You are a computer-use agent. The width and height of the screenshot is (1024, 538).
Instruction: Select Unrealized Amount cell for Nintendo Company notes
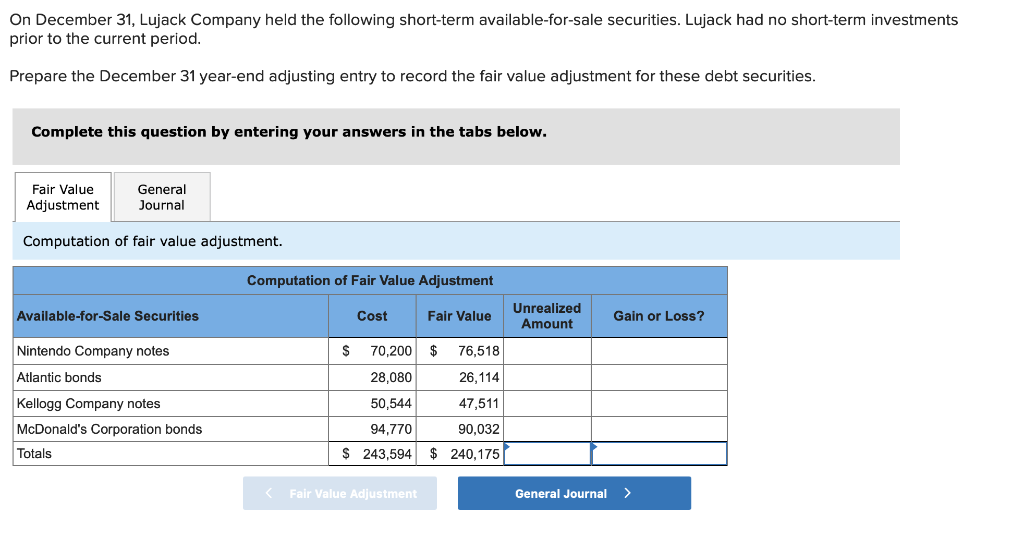tap(547, 351)
